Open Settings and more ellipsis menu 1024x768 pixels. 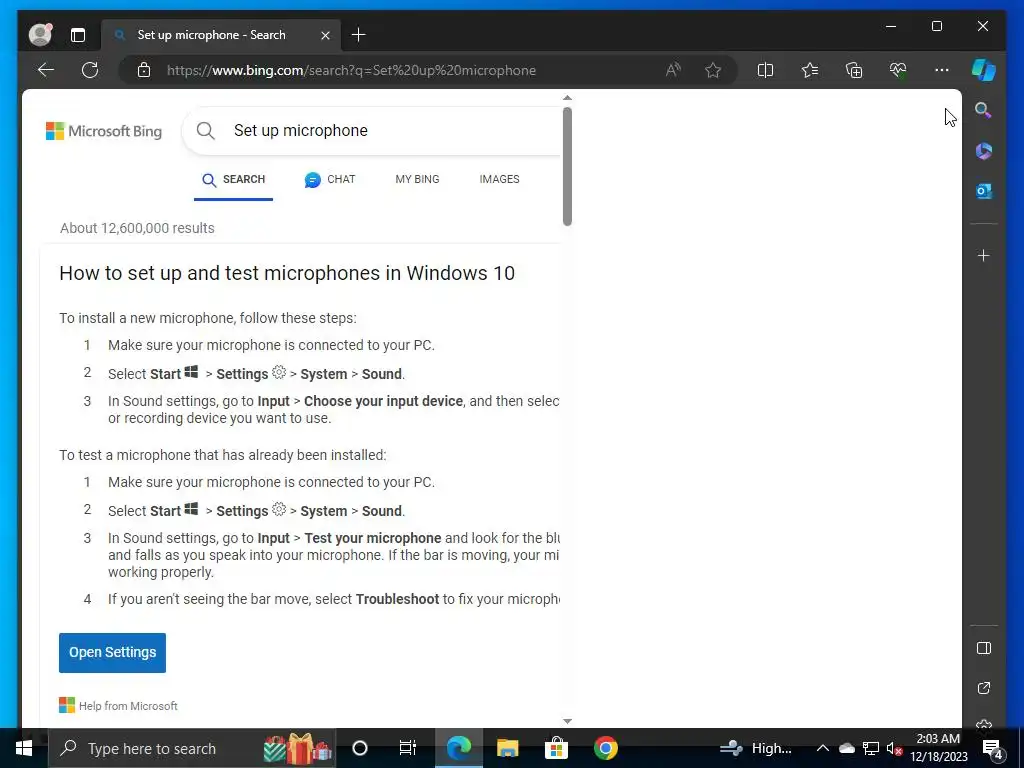click(x=942, y=70)
